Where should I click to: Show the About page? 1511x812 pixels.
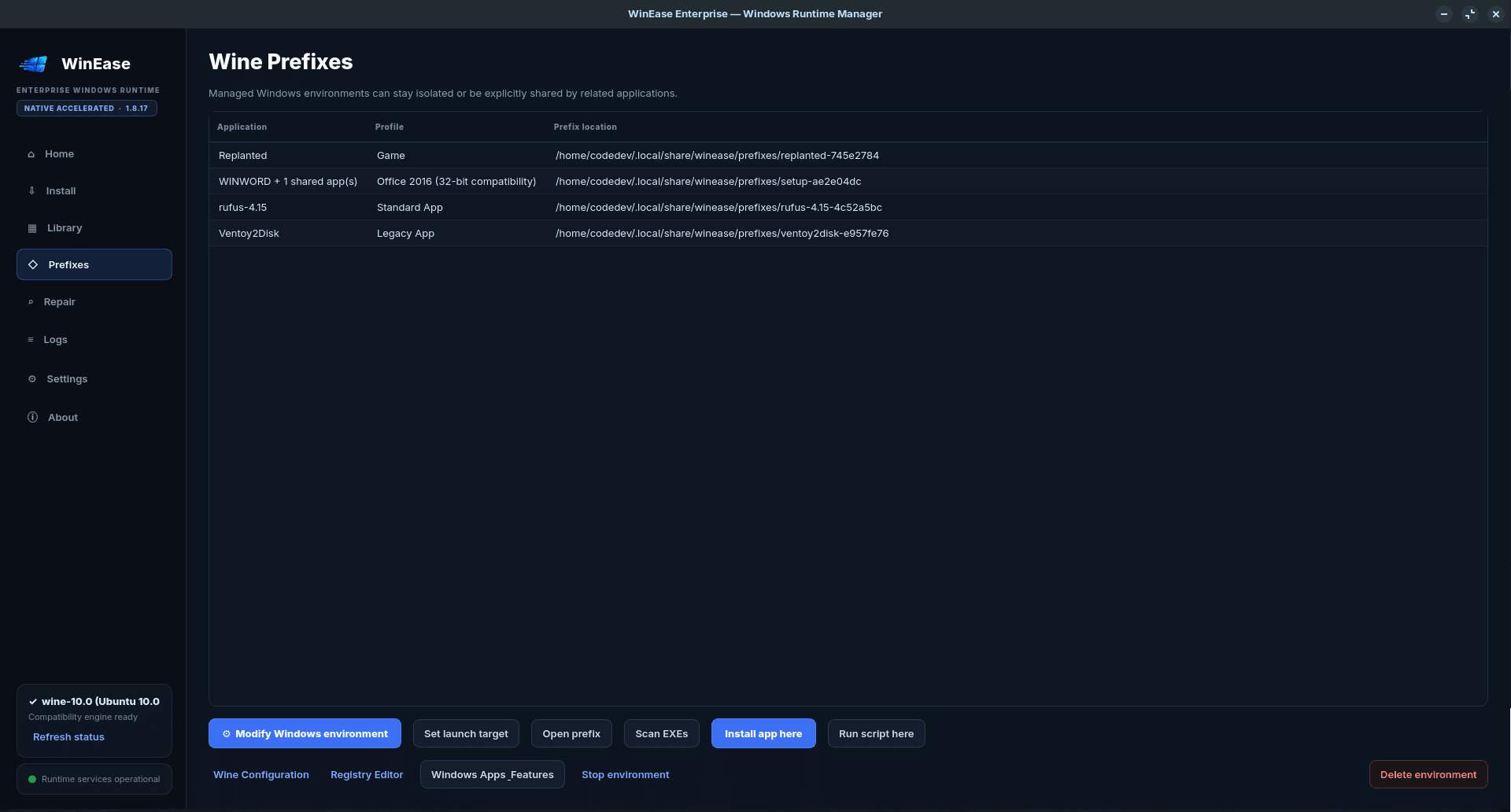(94, 418)
